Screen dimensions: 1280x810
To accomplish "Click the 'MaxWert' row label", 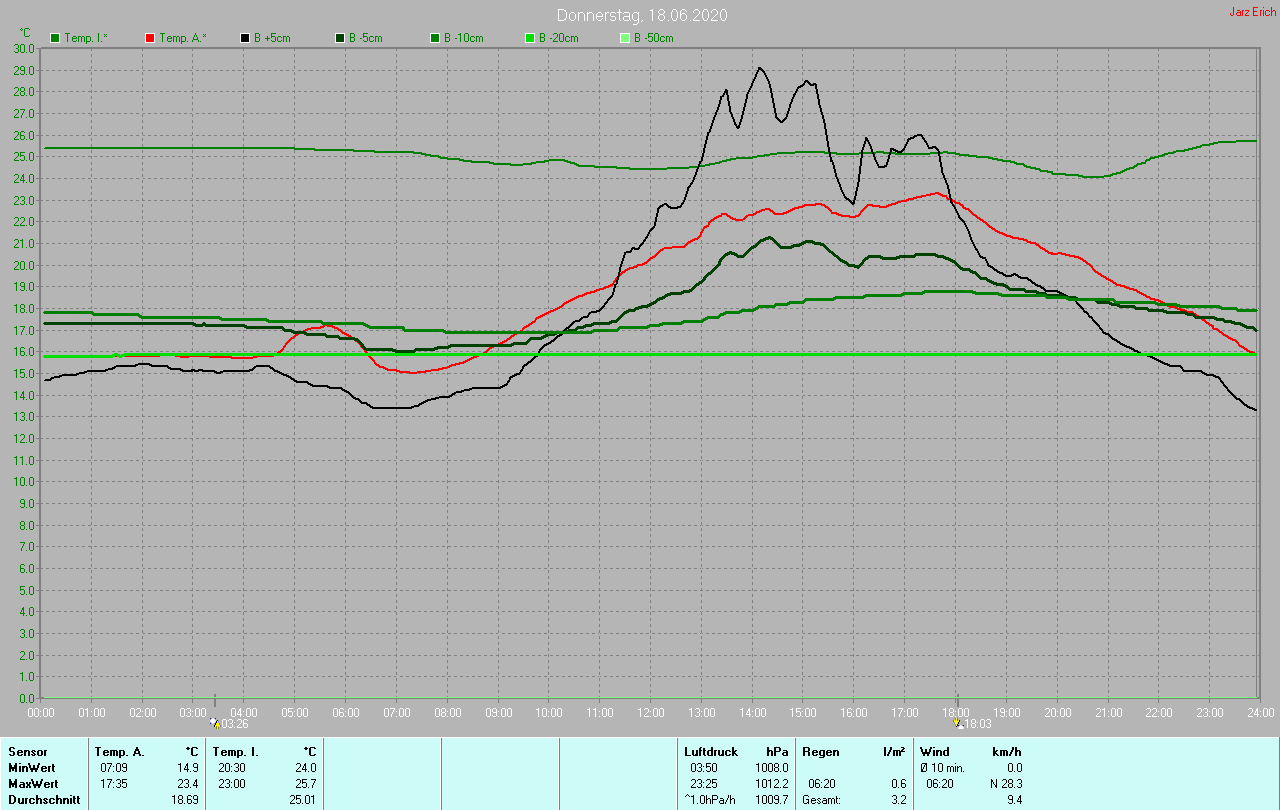I will (33, 783).
